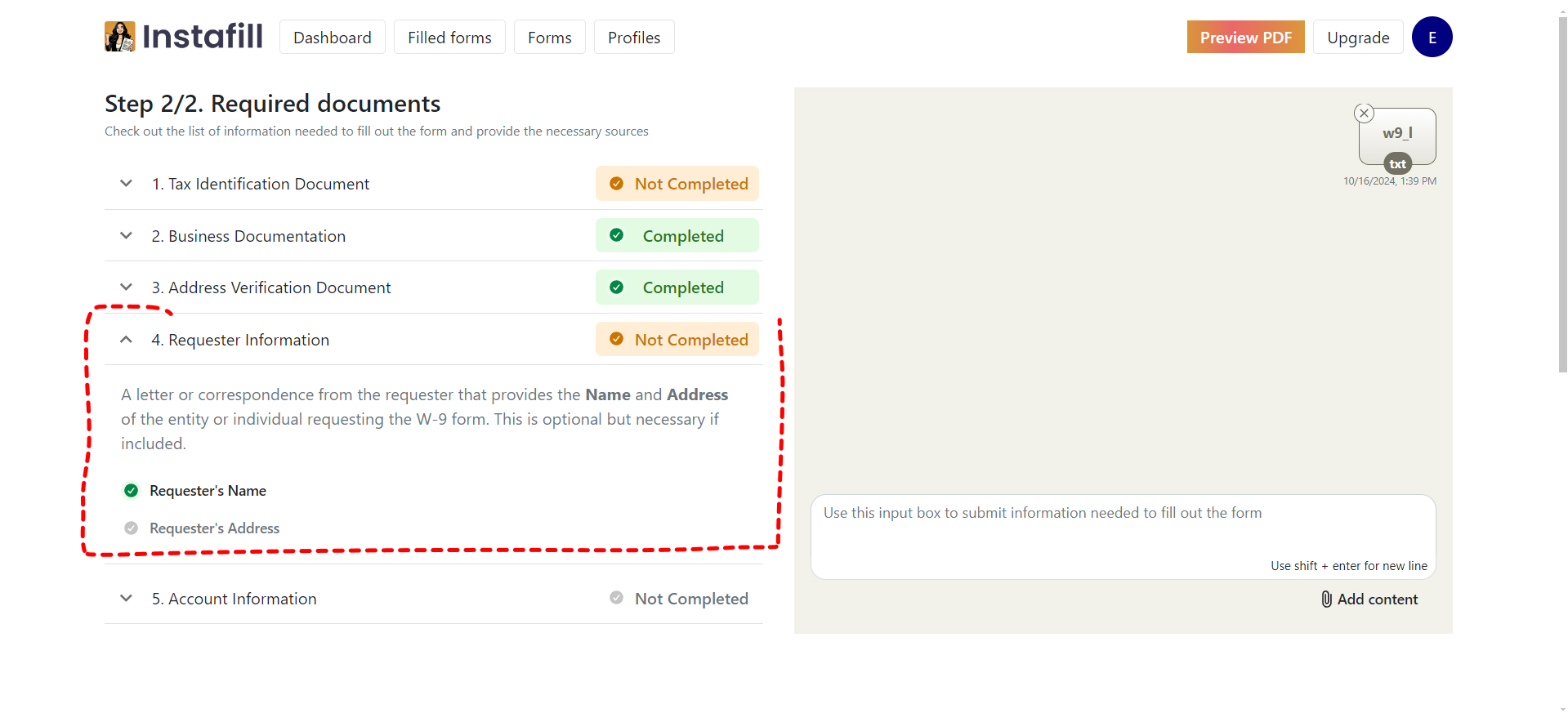Click the Requester's Address grey check icon

(x=131, y=528)
